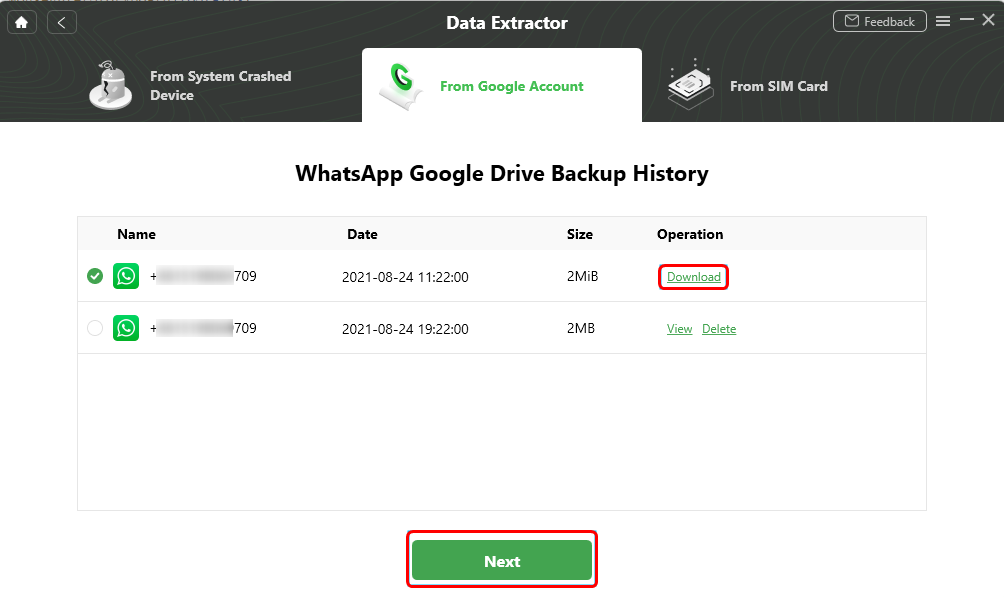
Task: Click the WhatsApp icon on the first backup row
Action: tap(126, 276)
